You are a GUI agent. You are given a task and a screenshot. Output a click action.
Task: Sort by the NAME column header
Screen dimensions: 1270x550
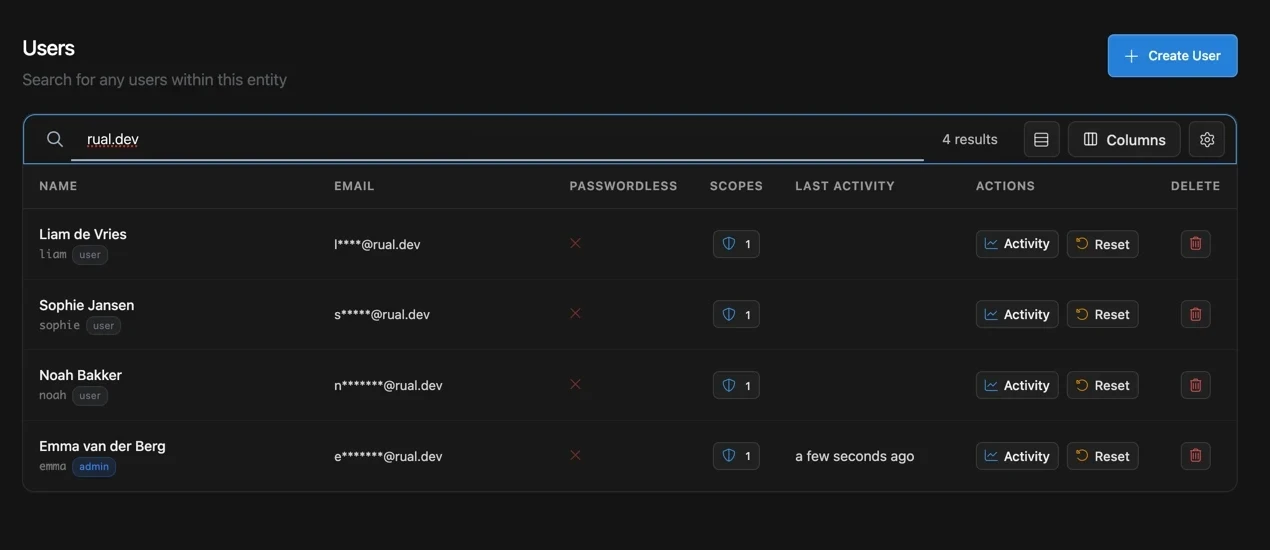point(58,186)
